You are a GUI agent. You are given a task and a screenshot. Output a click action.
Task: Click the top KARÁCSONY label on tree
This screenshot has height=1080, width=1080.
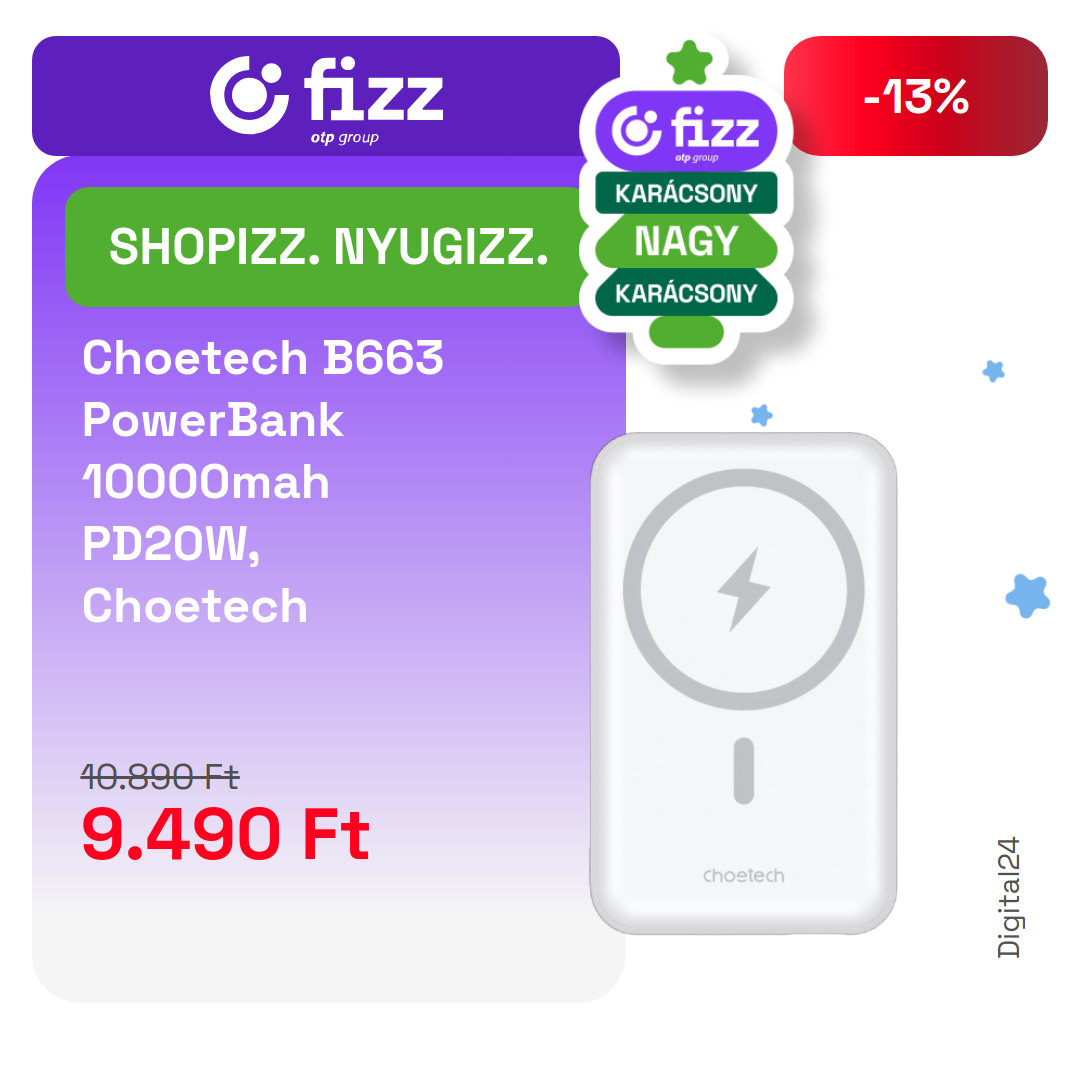[686, 194]
